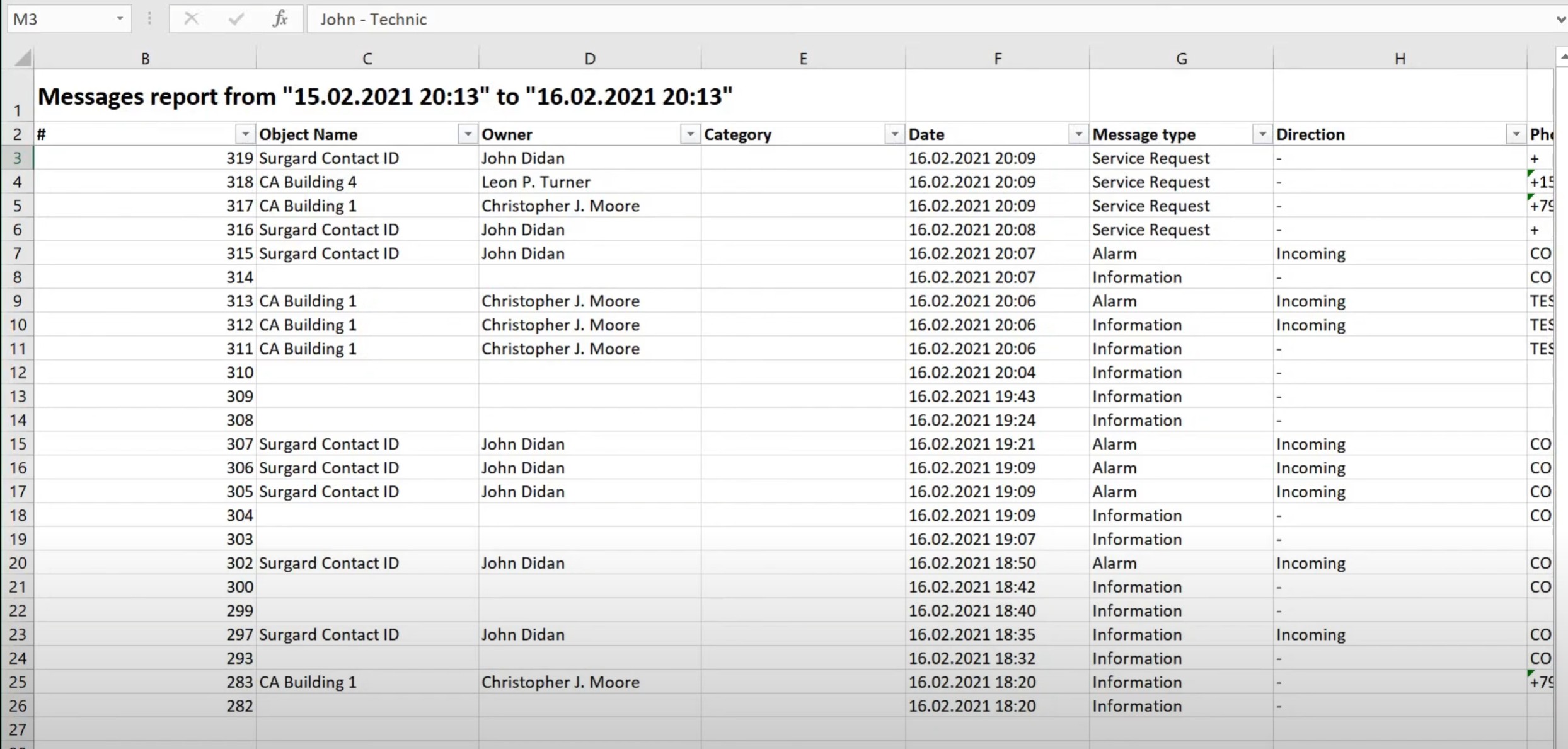Select Information cell in row 14
The image size is (1568, 749).
(x=1182, y=421)
